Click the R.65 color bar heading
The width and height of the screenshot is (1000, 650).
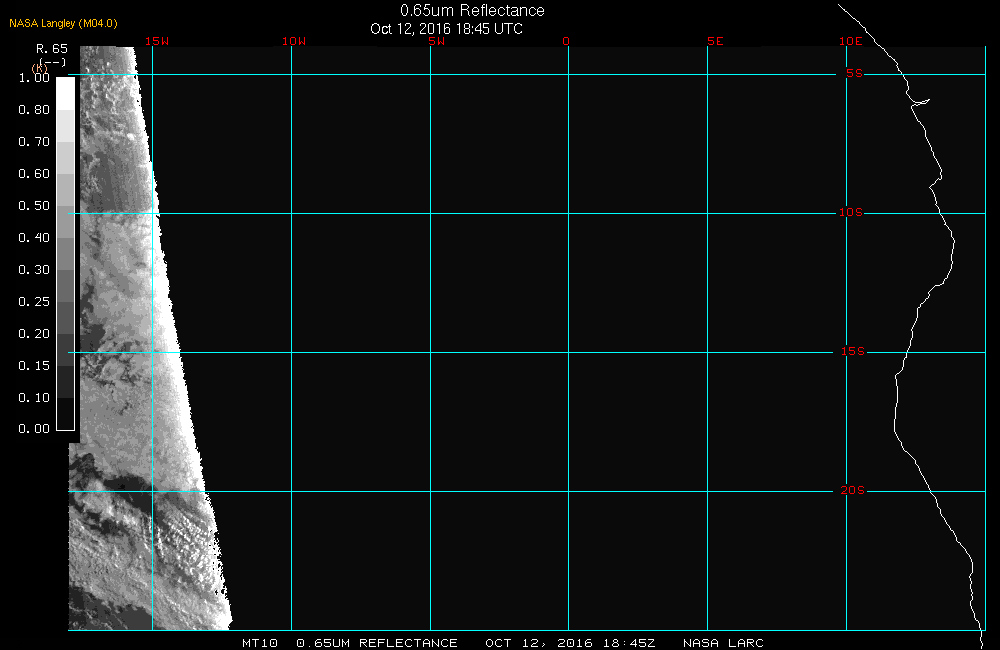(x=51, y=48)
